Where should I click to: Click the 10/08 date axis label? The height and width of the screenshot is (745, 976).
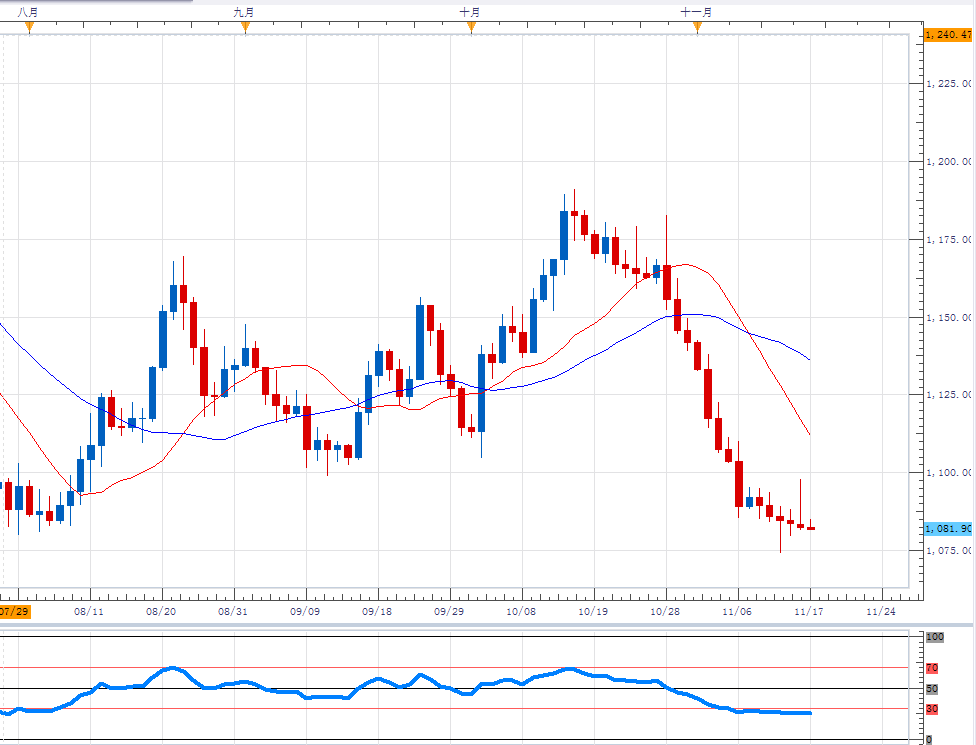point(521,611)
